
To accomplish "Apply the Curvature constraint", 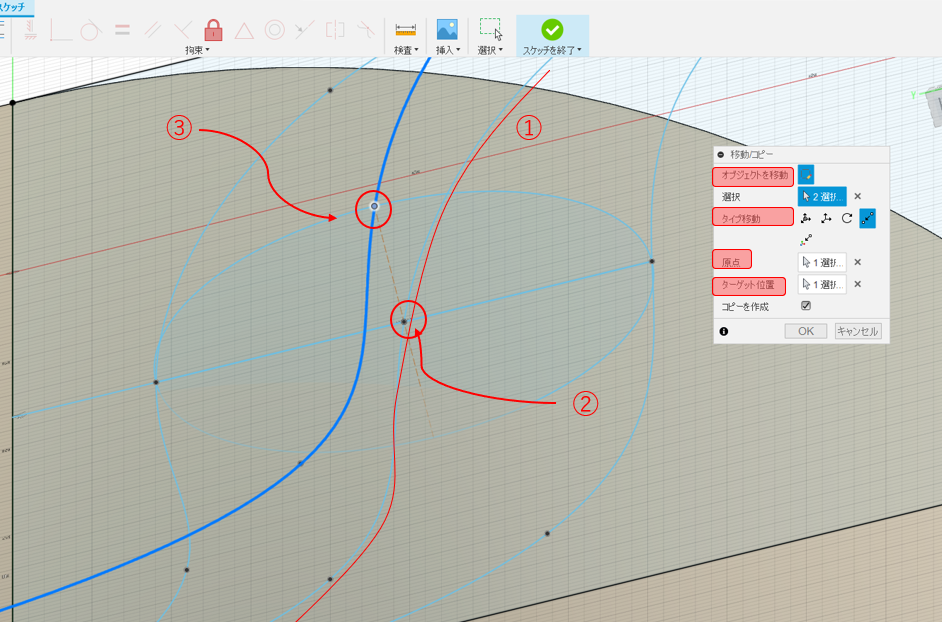I will click(366, 29).
